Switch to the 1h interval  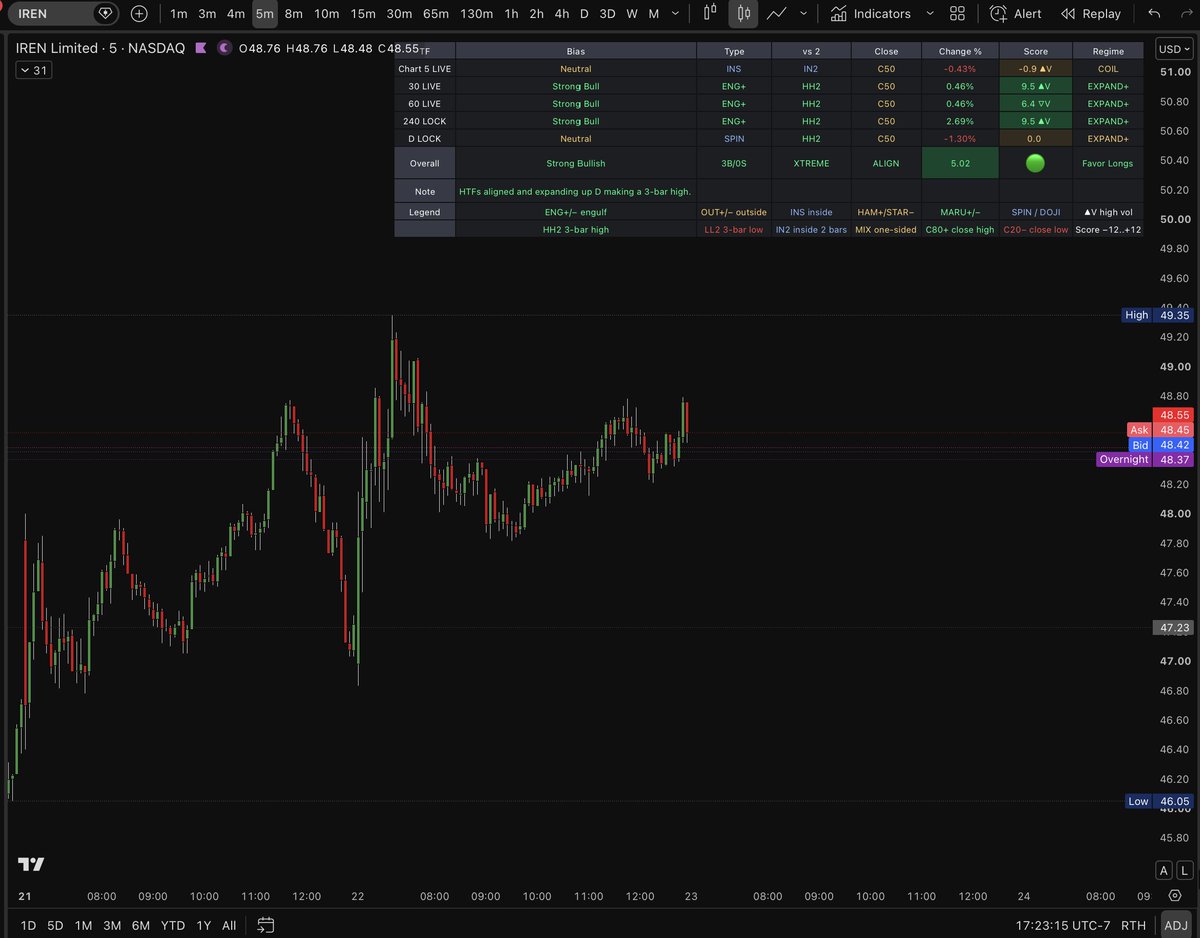click(512, 14)
